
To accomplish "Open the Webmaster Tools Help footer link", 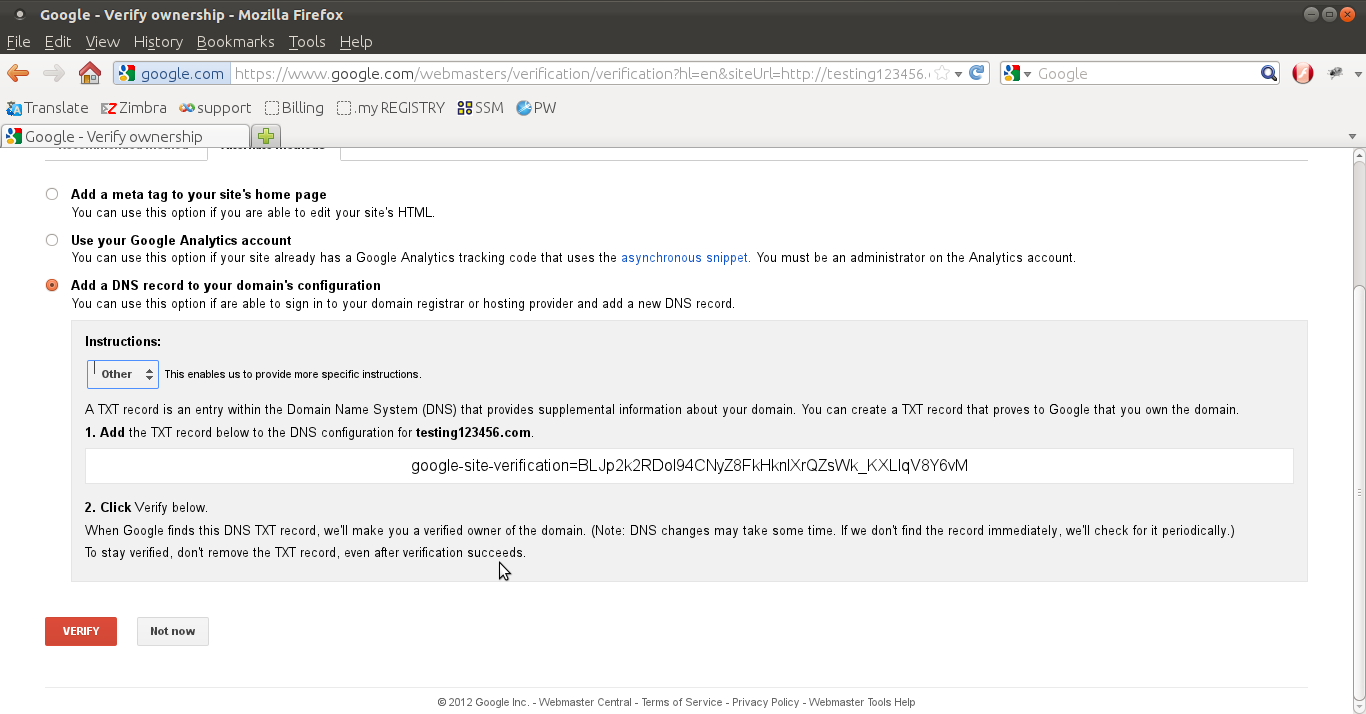I will [x=862, y=702].
